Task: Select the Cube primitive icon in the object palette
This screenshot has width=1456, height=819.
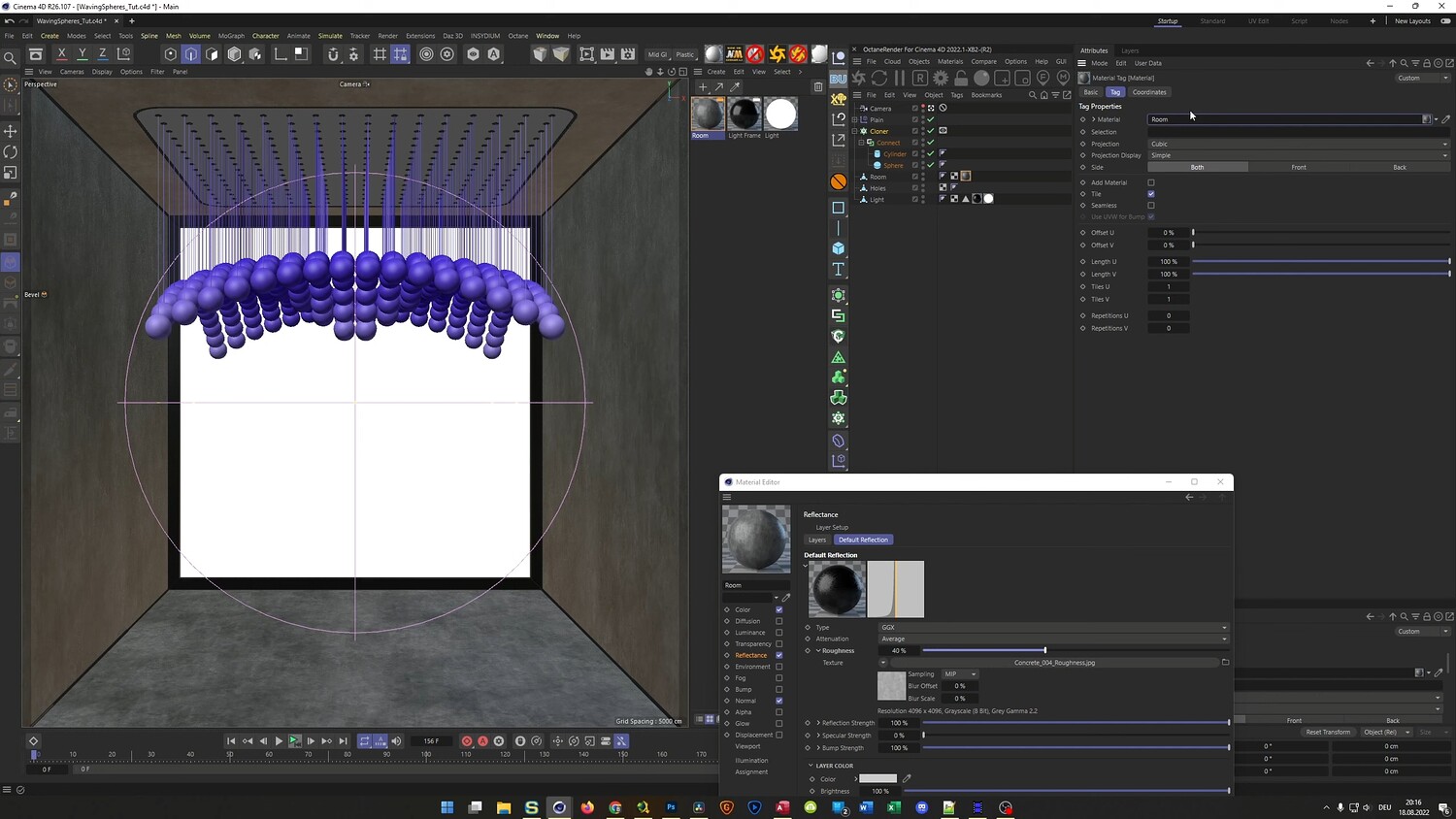Action: [x=839, y=248]
